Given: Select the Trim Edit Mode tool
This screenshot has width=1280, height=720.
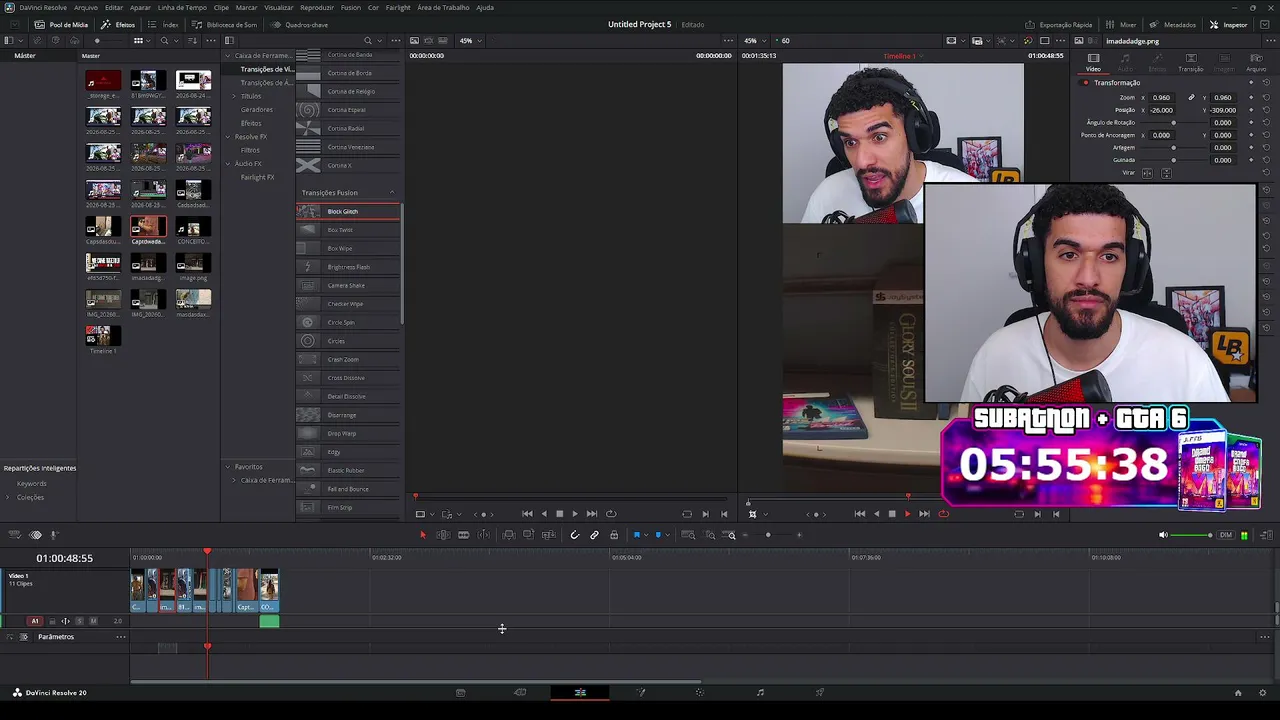Looking at the screenshot, I should click(443, 535).
